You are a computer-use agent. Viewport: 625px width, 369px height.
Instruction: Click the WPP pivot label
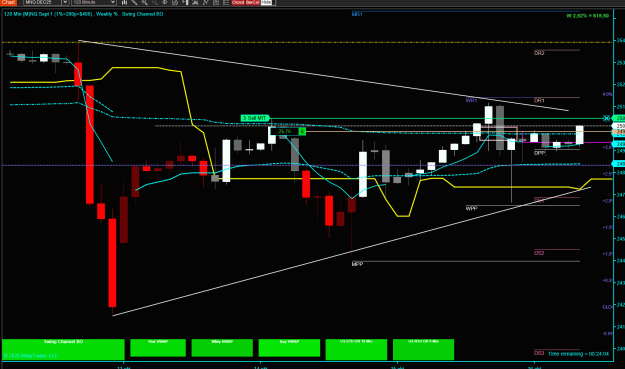[471, 208]
